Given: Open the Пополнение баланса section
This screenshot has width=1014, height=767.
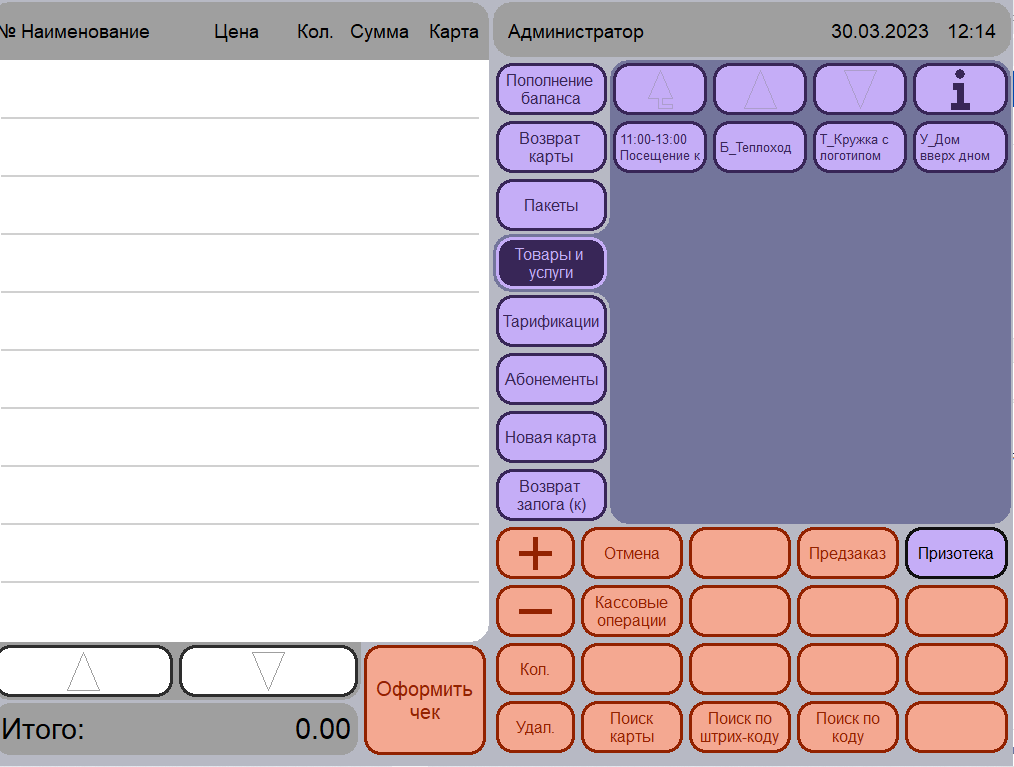Looking at the screenshot, I should point(551,89).
